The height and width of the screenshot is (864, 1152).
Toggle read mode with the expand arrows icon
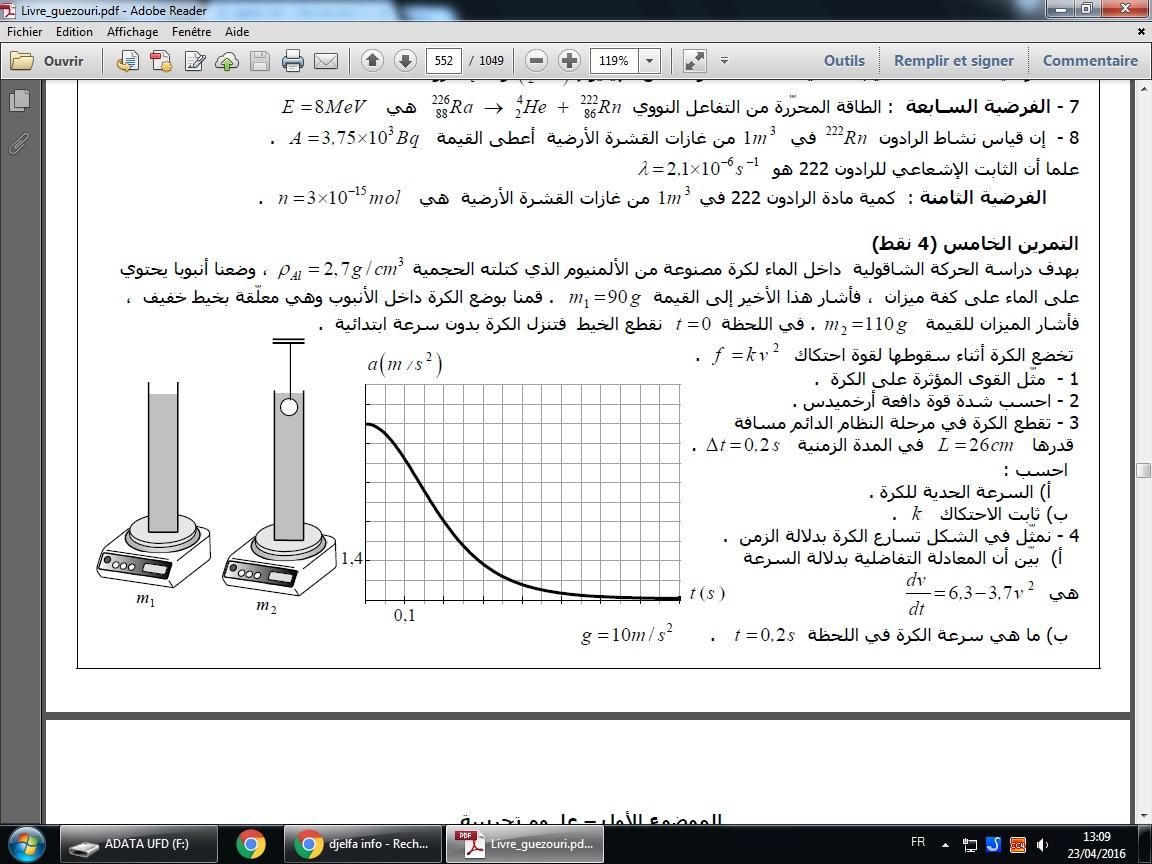(694, 60)
